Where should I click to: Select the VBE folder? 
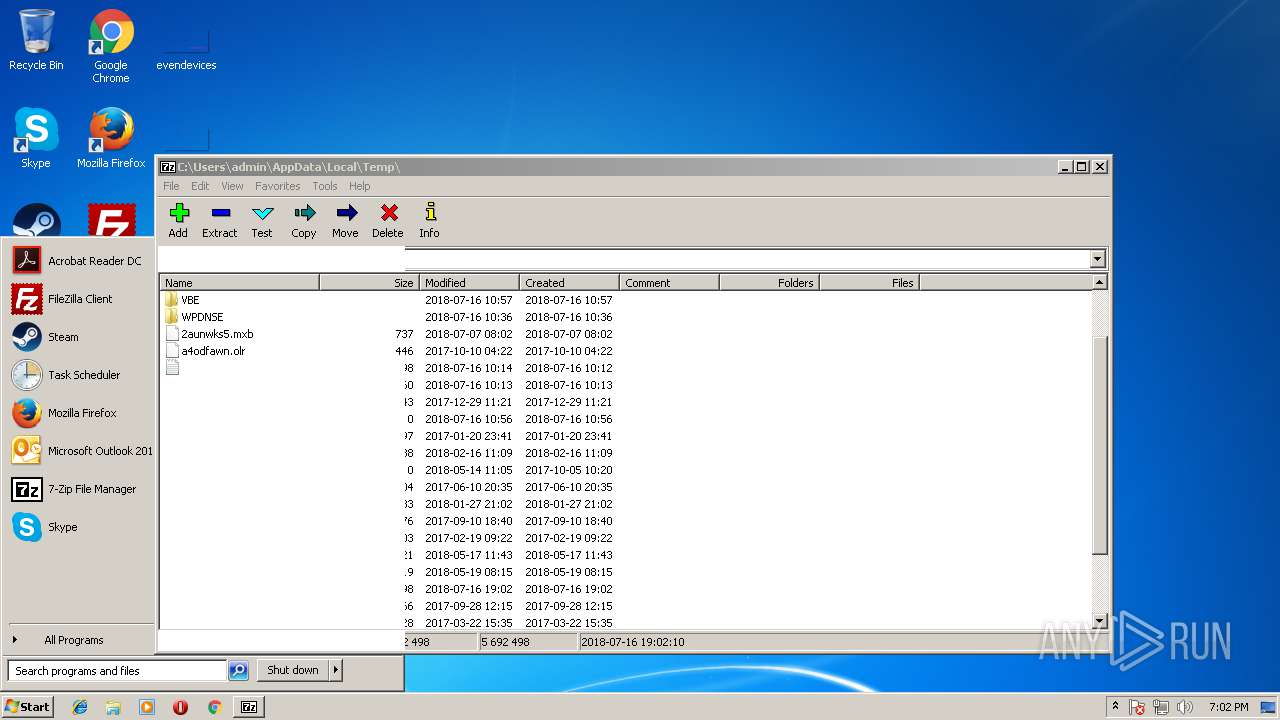pos(190,300)
